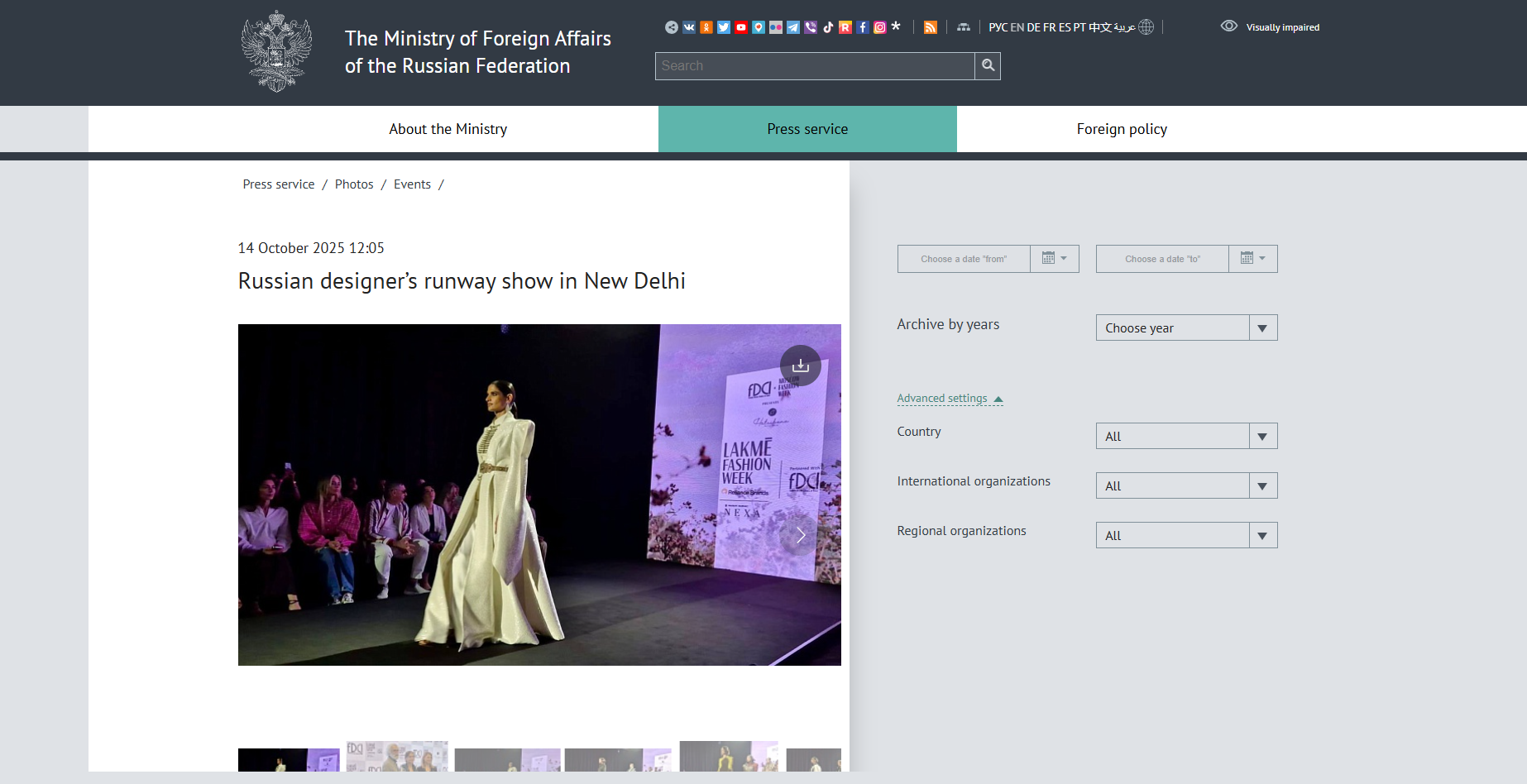Open the Twitter social icon
The image size is (1527, 784).
[724, 27]
